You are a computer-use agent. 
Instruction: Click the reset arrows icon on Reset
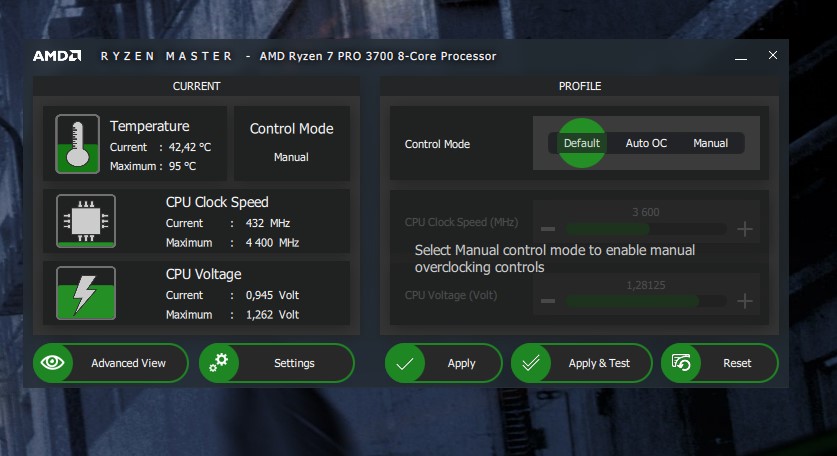tap(681, 363)
